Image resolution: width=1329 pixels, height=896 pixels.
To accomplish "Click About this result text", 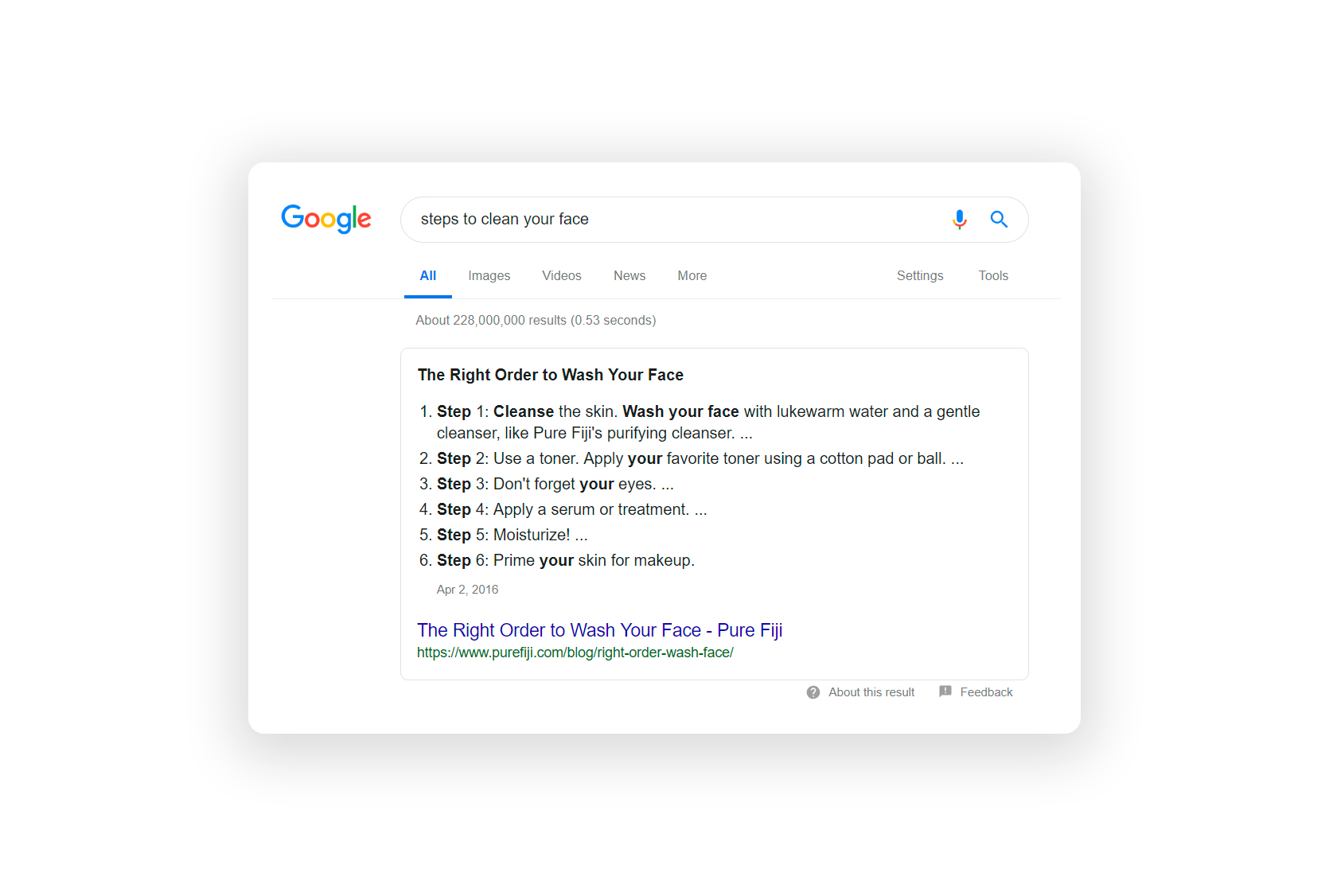I will coord(871,691).
